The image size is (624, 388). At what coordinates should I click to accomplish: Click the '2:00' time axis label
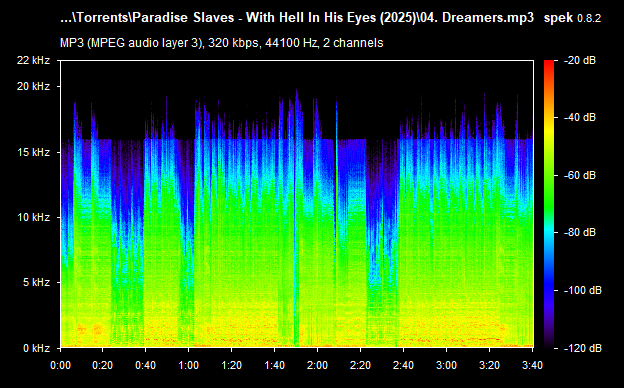[318, 365]
